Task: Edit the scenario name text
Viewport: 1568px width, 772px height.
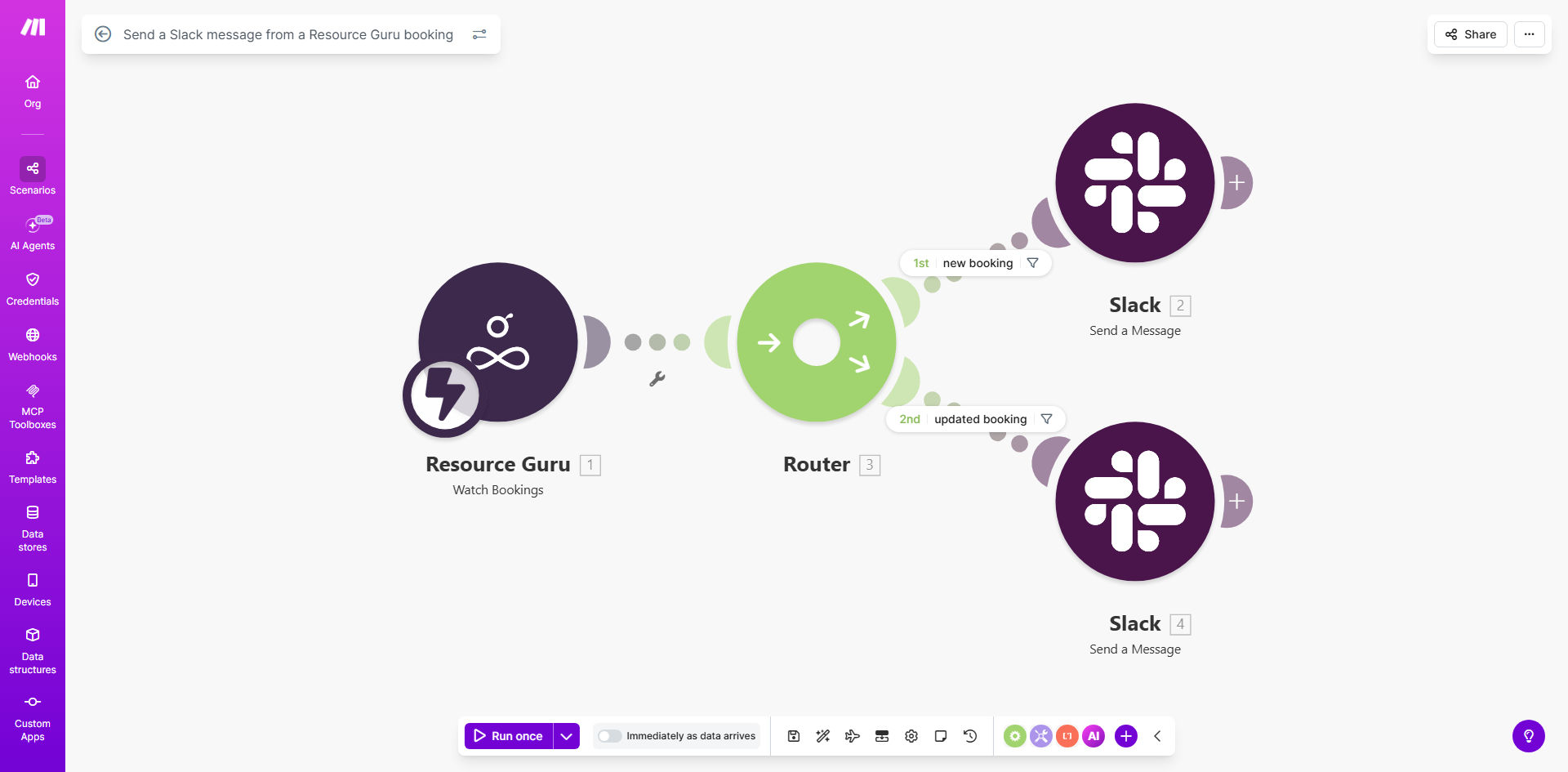Action: [x=288, y=34]
